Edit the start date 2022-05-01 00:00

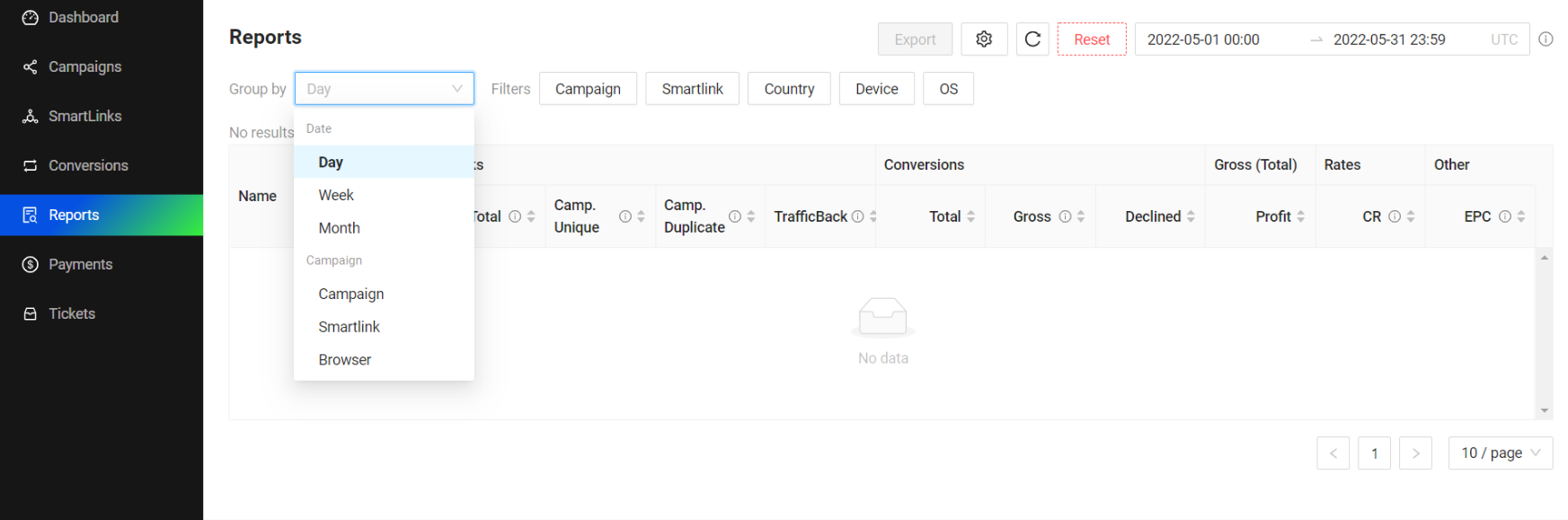click(1203, 40)
